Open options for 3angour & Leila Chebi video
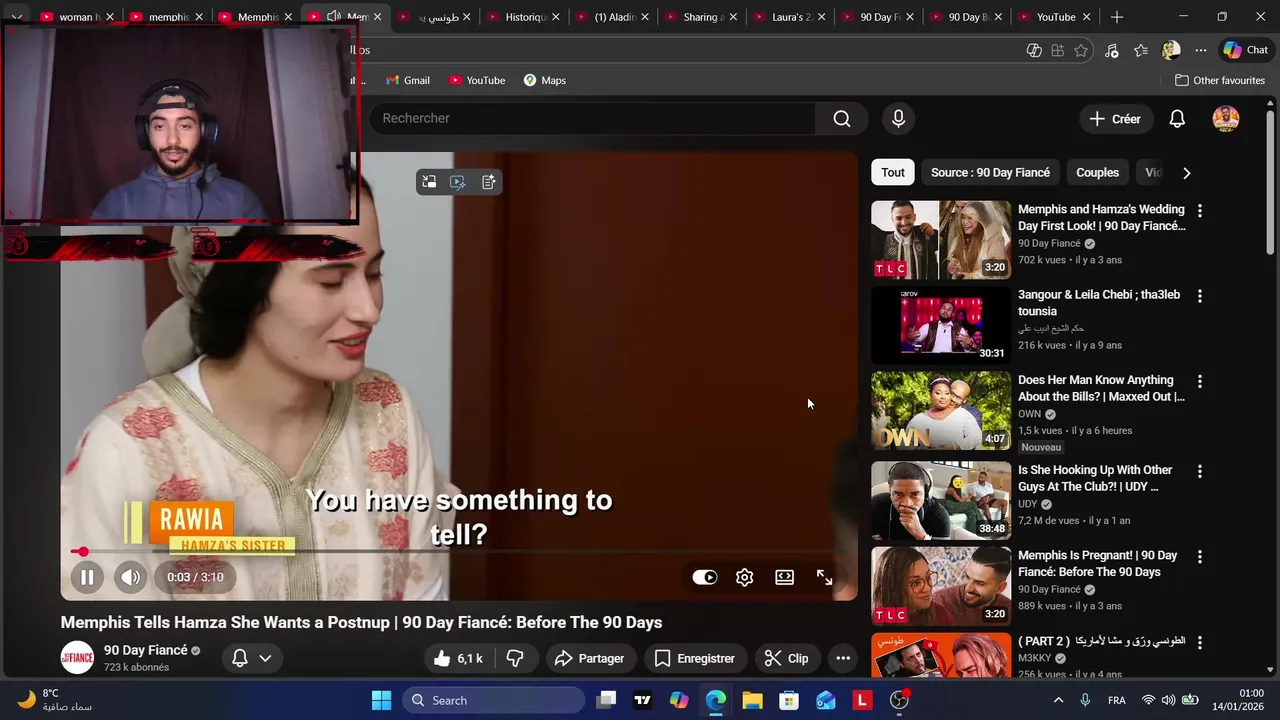The image size is (1280, 720). tap(1199, 296)
